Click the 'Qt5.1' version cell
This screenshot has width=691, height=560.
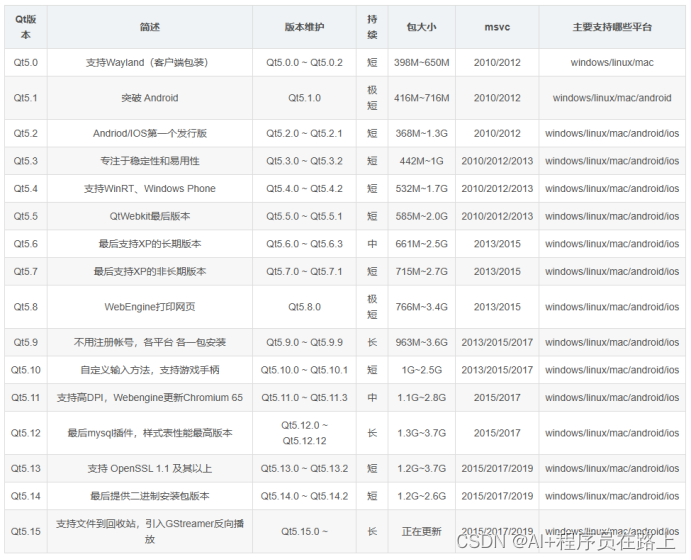26,98
